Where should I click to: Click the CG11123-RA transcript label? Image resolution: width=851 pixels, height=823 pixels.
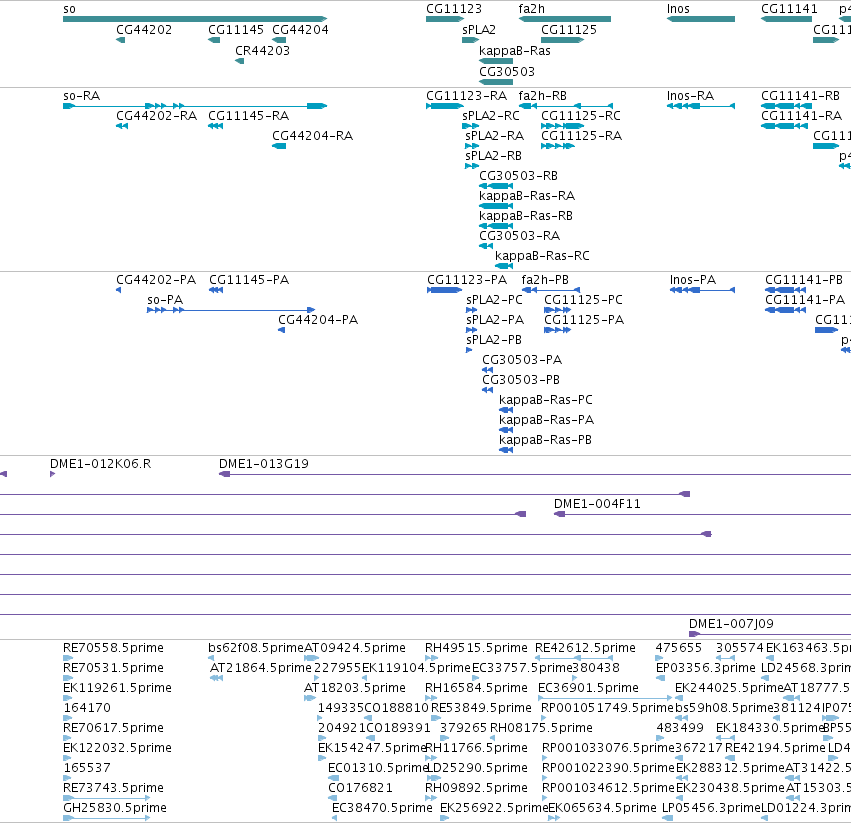click(x=466, y=96)
